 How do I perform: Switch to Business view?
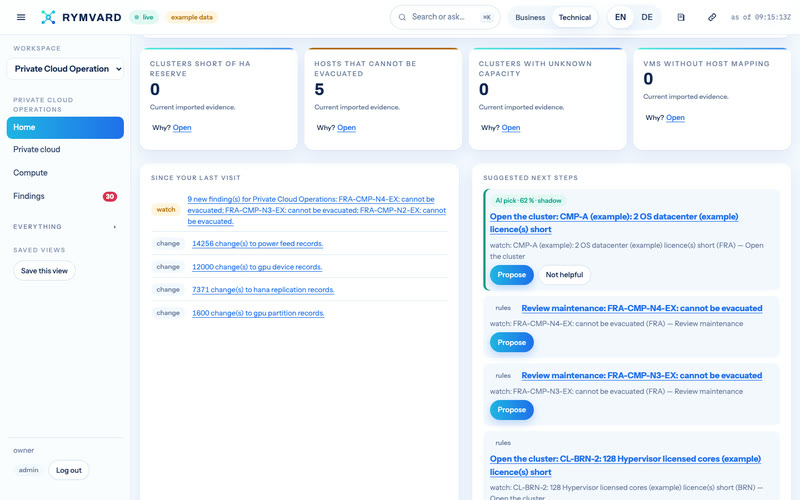pos(530,17)
